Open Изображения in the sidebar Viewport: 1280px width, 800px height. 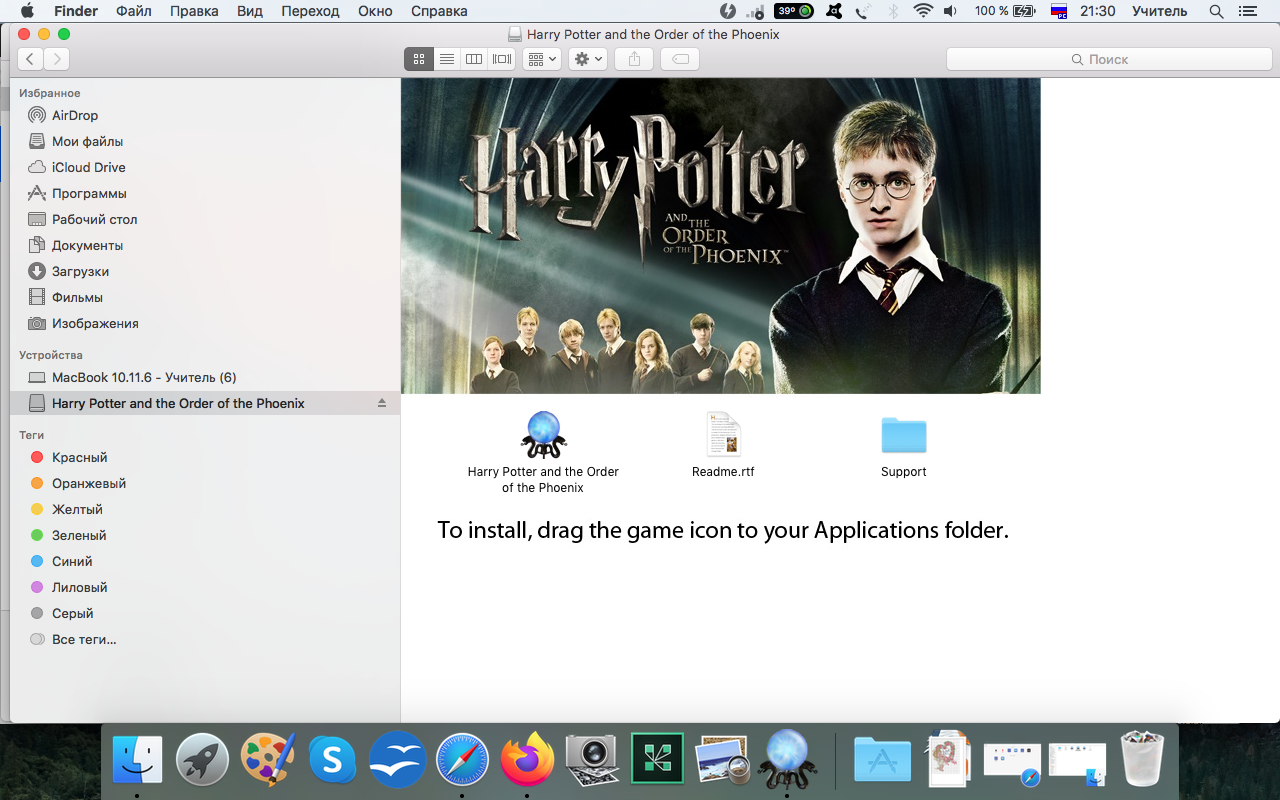[95, 323]
